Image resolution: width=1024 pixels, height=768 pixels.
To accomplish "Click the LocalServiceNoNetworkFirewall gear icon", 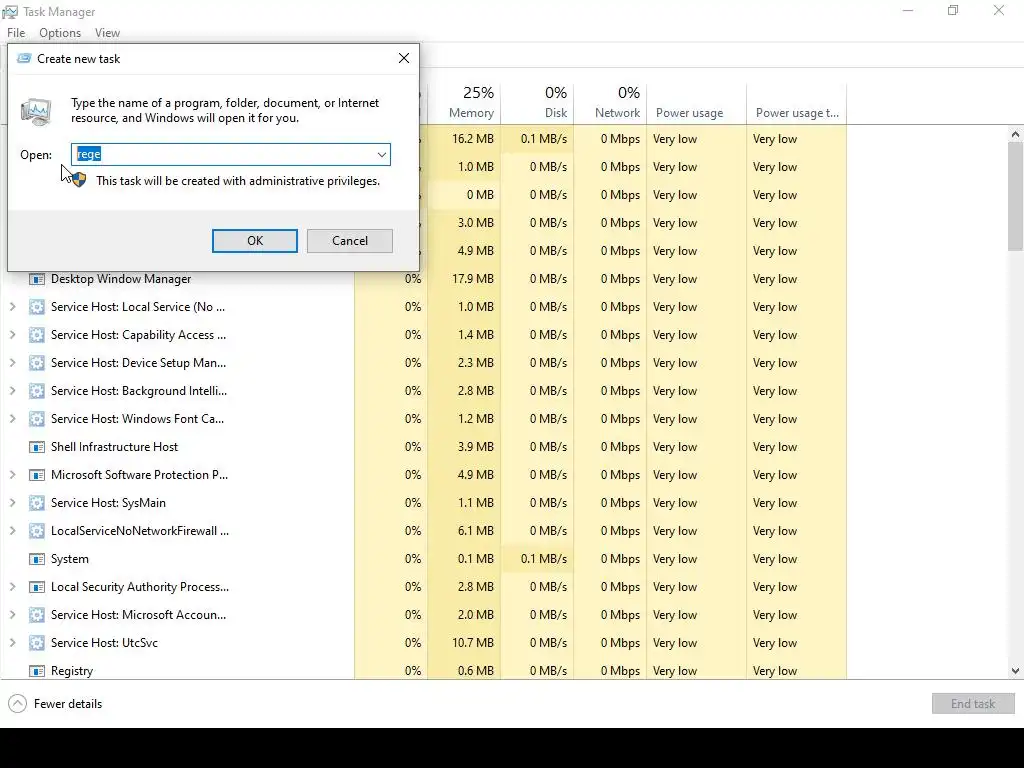I will coord(37,531).
